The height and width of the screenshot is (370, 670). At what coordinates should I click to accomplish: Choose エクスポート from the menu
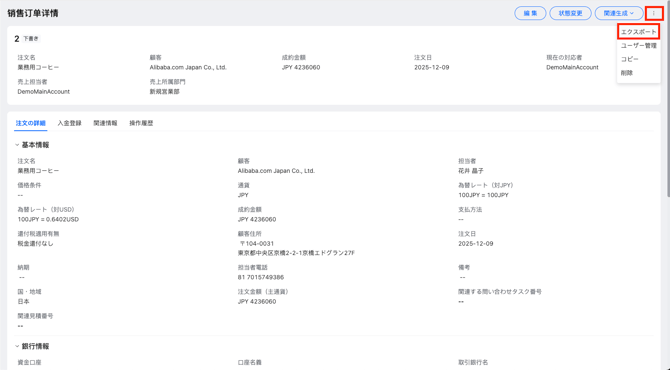pyautogui.click(x=638, y=32)
